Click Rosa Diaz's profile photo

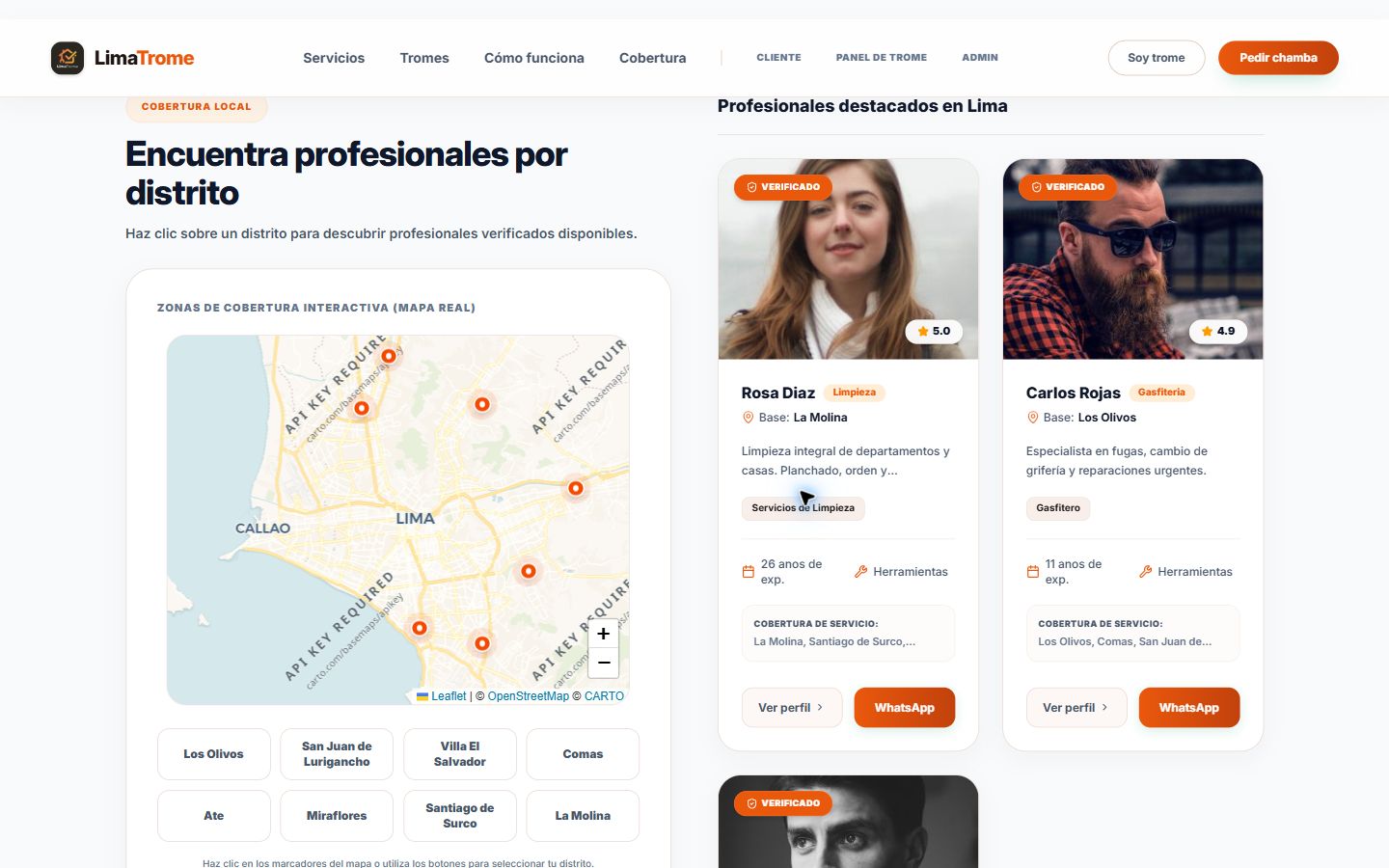tap(849, 259)
